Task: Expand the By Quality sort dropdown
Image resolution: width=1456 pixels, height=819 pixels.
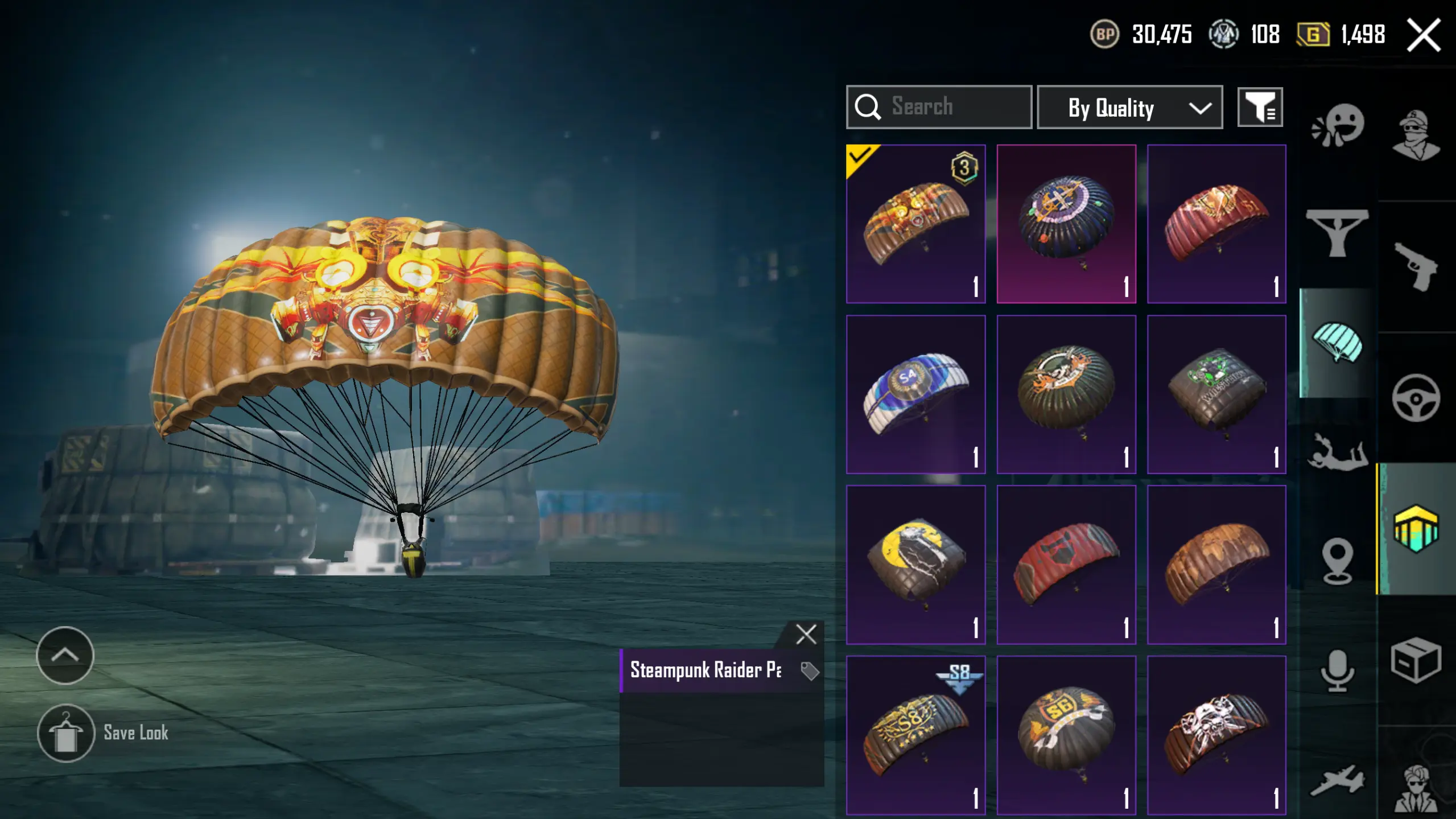Action: 1130,108
